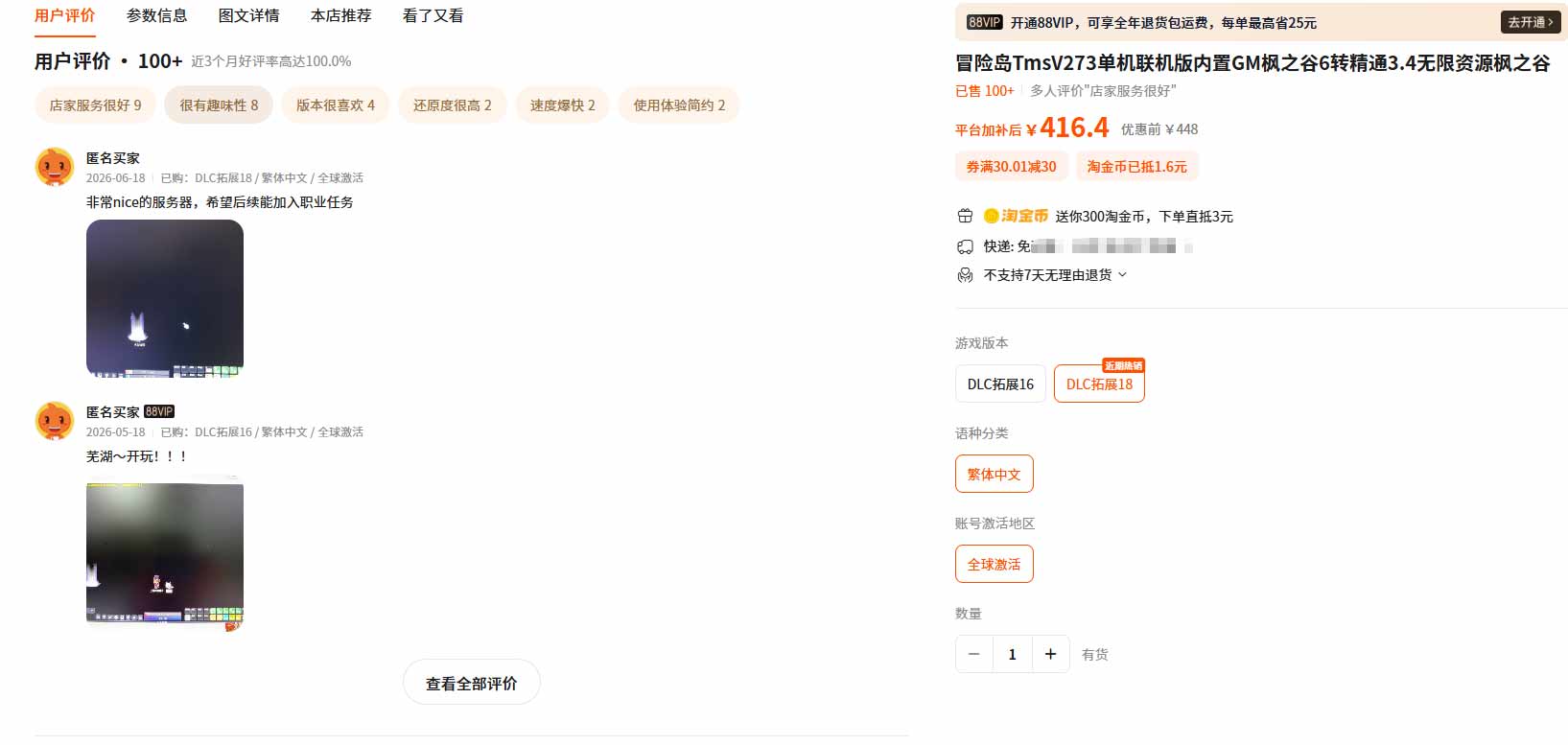Expand the 不支持7天无理由退货 chevron

point(1123,275)
